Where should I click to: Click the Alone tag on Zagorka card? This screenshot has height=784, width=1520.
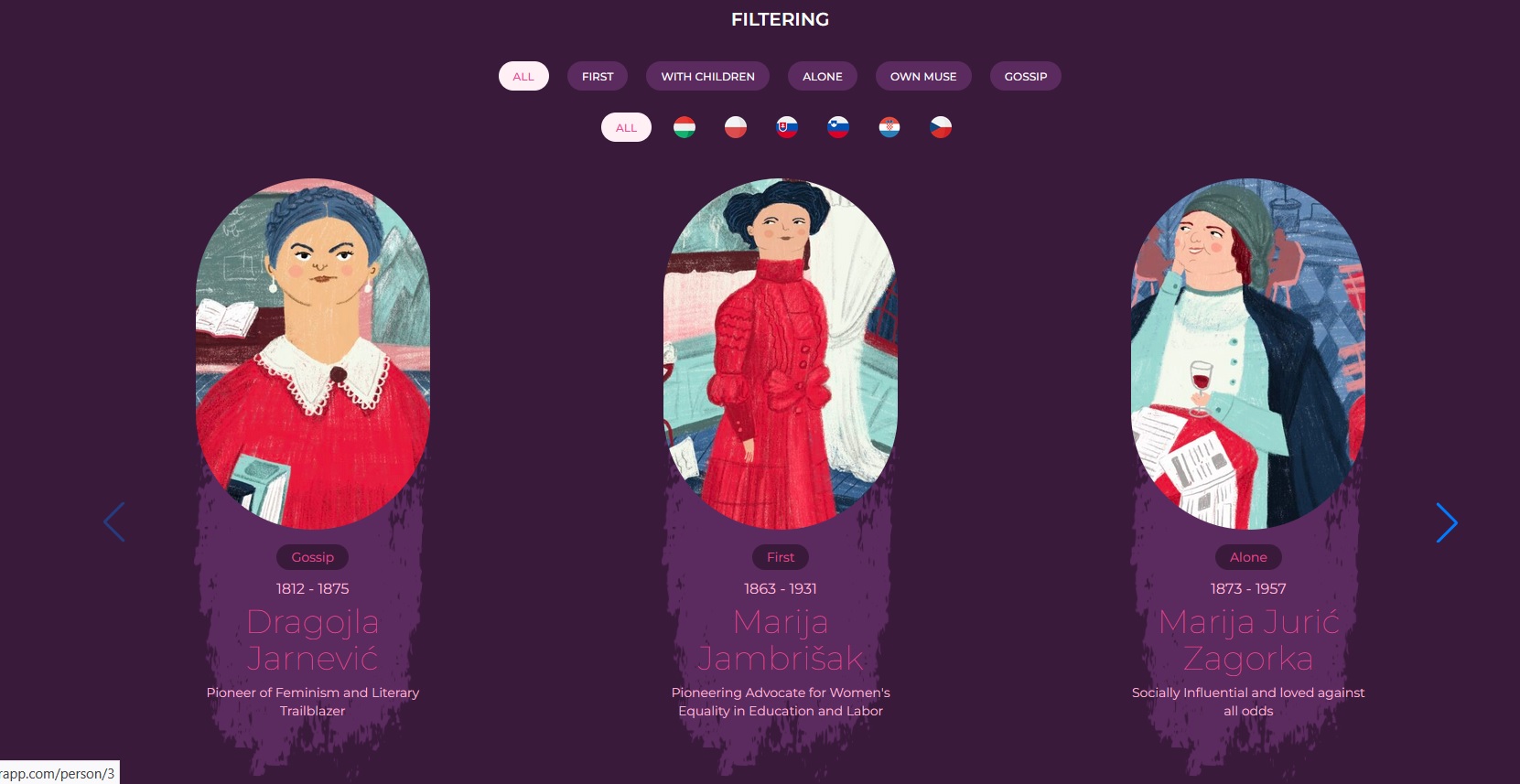pos(1248,557)
